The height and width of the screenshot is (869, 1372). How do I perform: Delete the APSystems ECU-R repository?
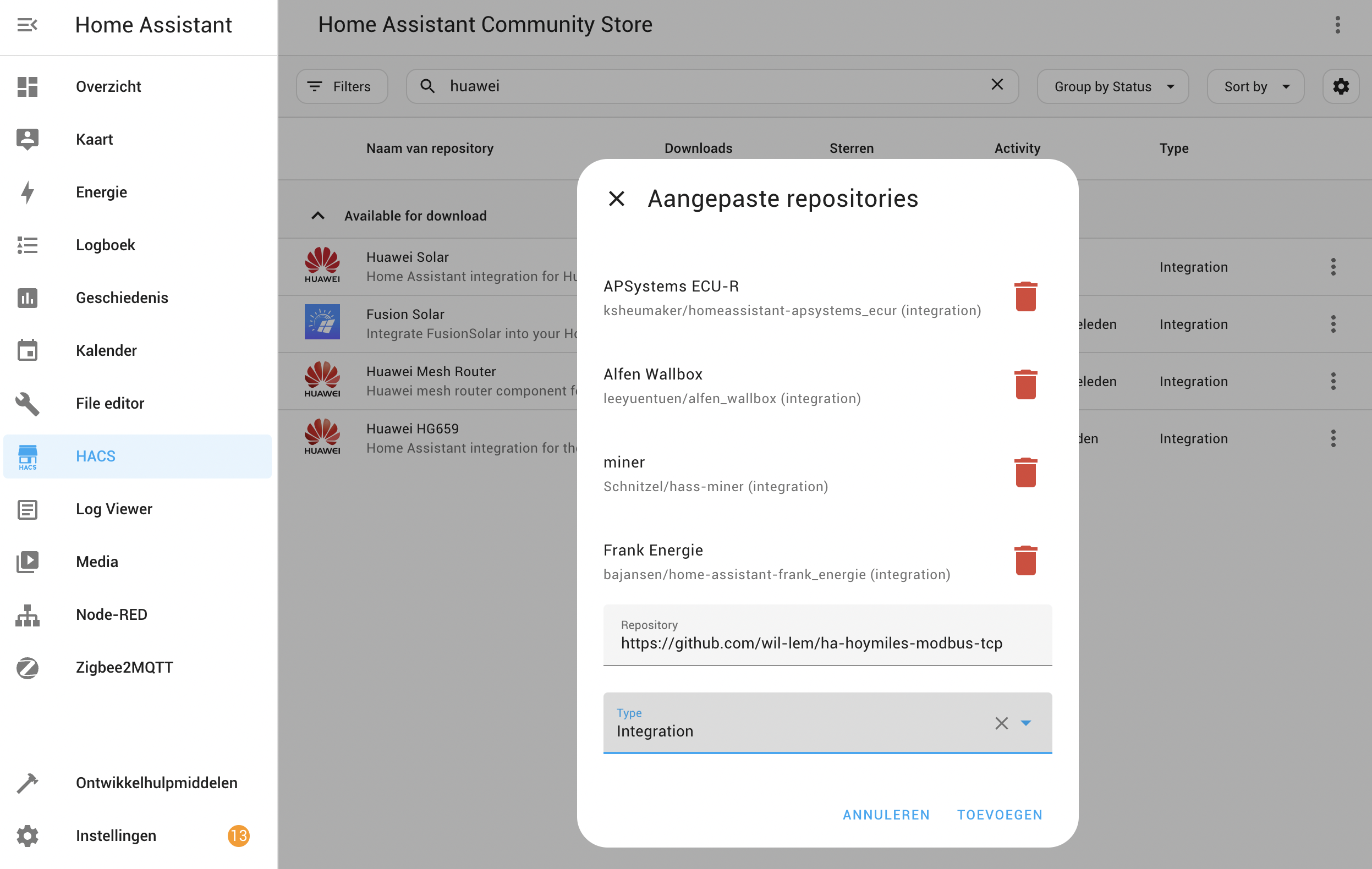coord(1025,296)
